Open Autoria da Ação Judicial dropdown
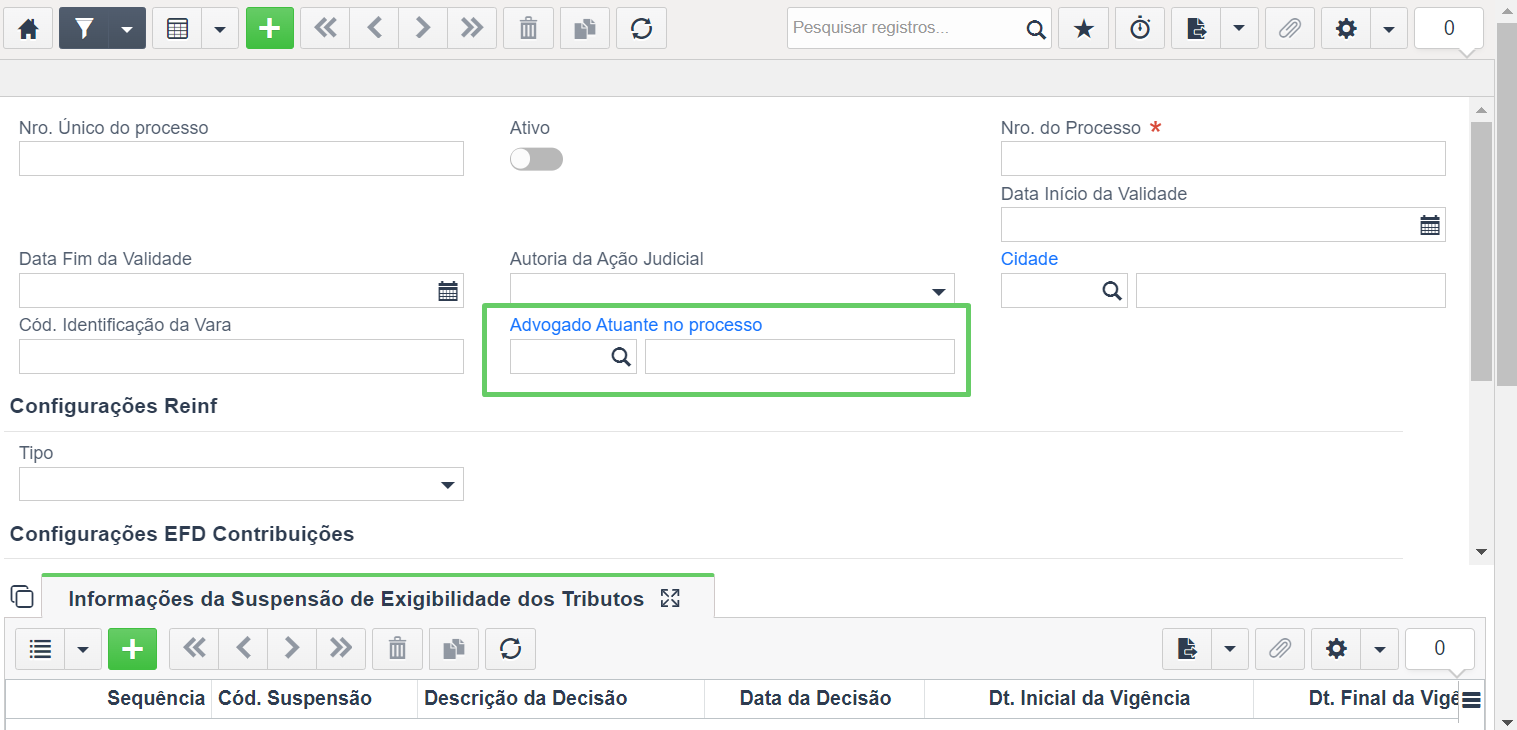1517x730 pixels. click(732, 290)
